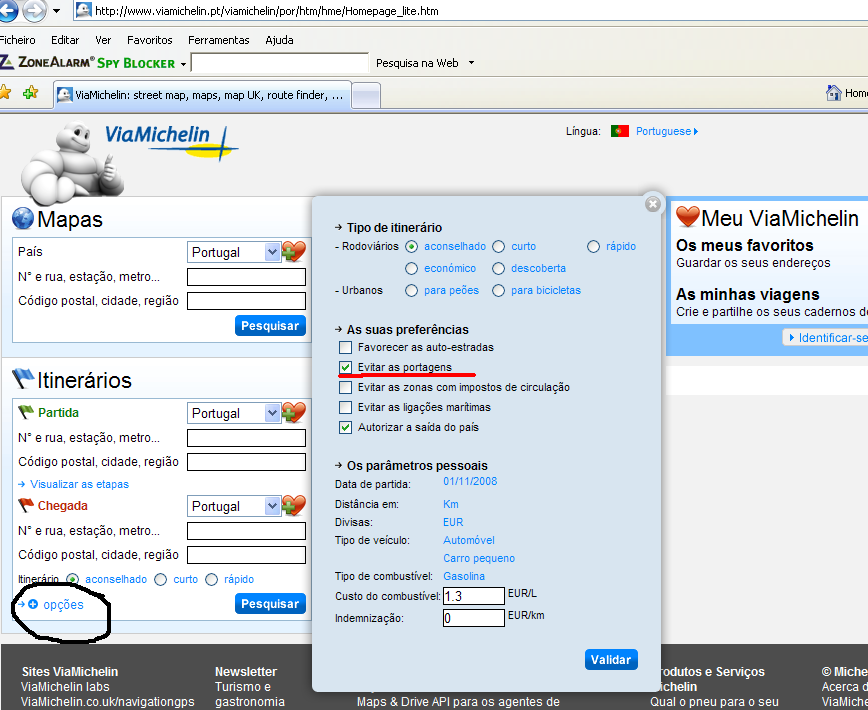The height and width of the screenshot is (710, 868).
Task: Click the Mapas street address input field
Action: (x=246, y=277)
